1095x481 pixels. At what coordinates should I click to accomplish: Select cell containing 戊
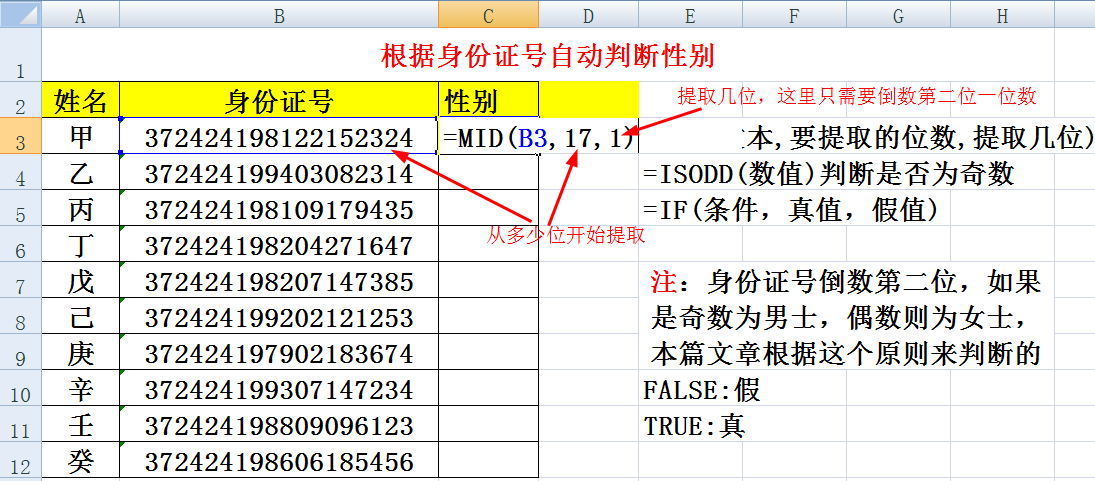coord(81,280)
